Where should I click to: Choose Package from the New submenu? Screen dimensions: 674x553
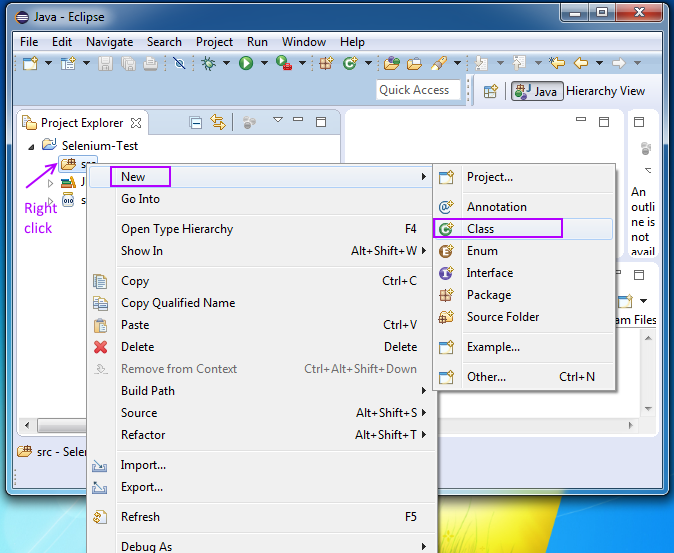click(x=523, y=295)
